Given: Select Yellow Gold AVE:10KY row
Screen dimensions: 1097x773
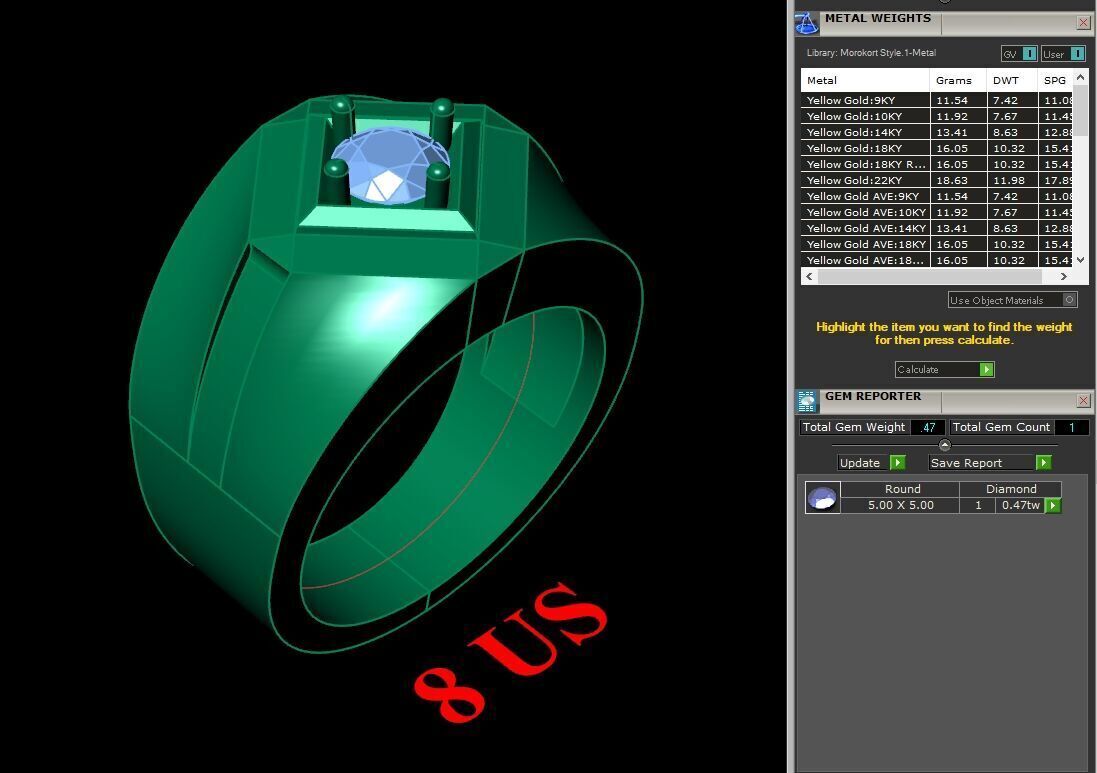Looking at the screenshot, I should pyautogui.click(x=937, y=213).
